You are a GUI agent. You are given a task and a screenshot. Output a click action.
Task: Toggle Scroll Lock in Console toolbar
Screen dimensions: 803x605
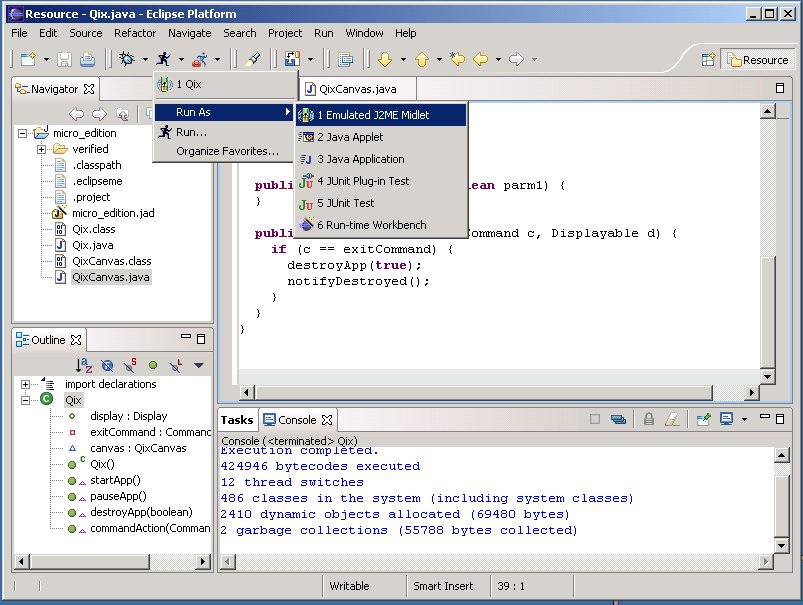click(649, 420)
